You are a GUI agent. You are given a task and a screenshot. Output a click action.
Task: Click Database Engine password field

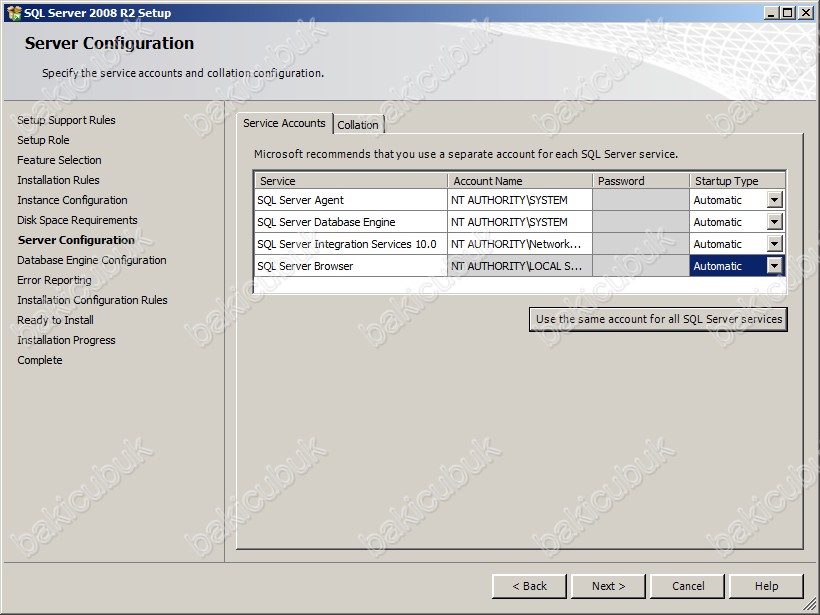641,222
